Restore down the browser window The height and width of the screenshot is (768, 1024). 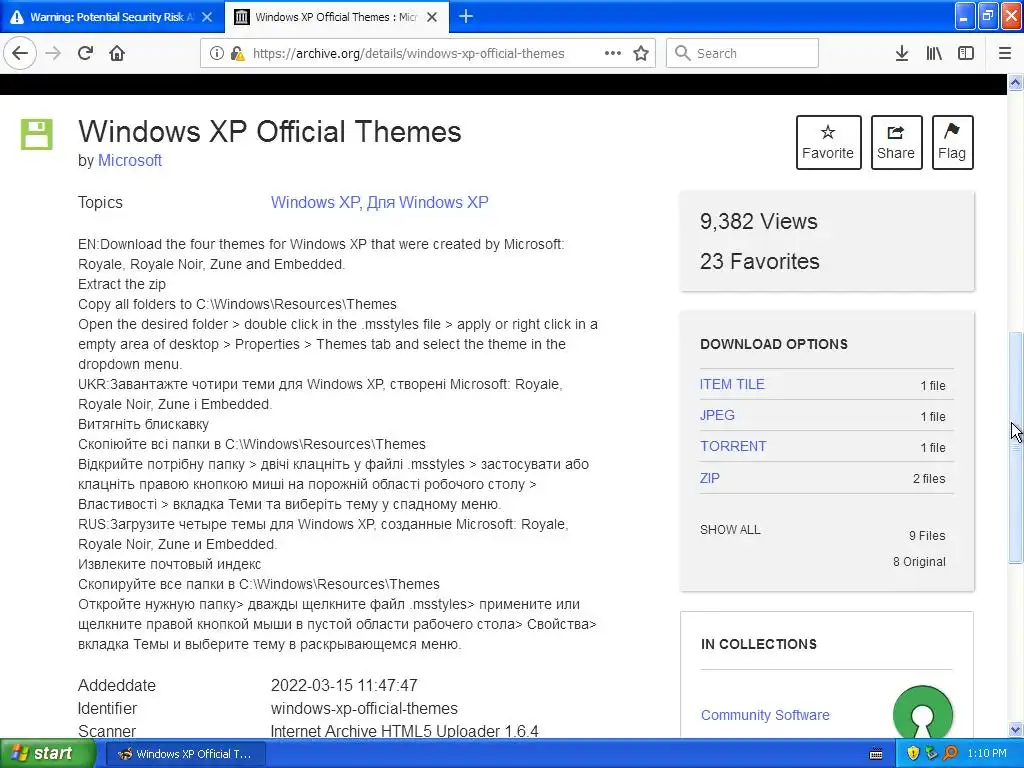point(987,16)
